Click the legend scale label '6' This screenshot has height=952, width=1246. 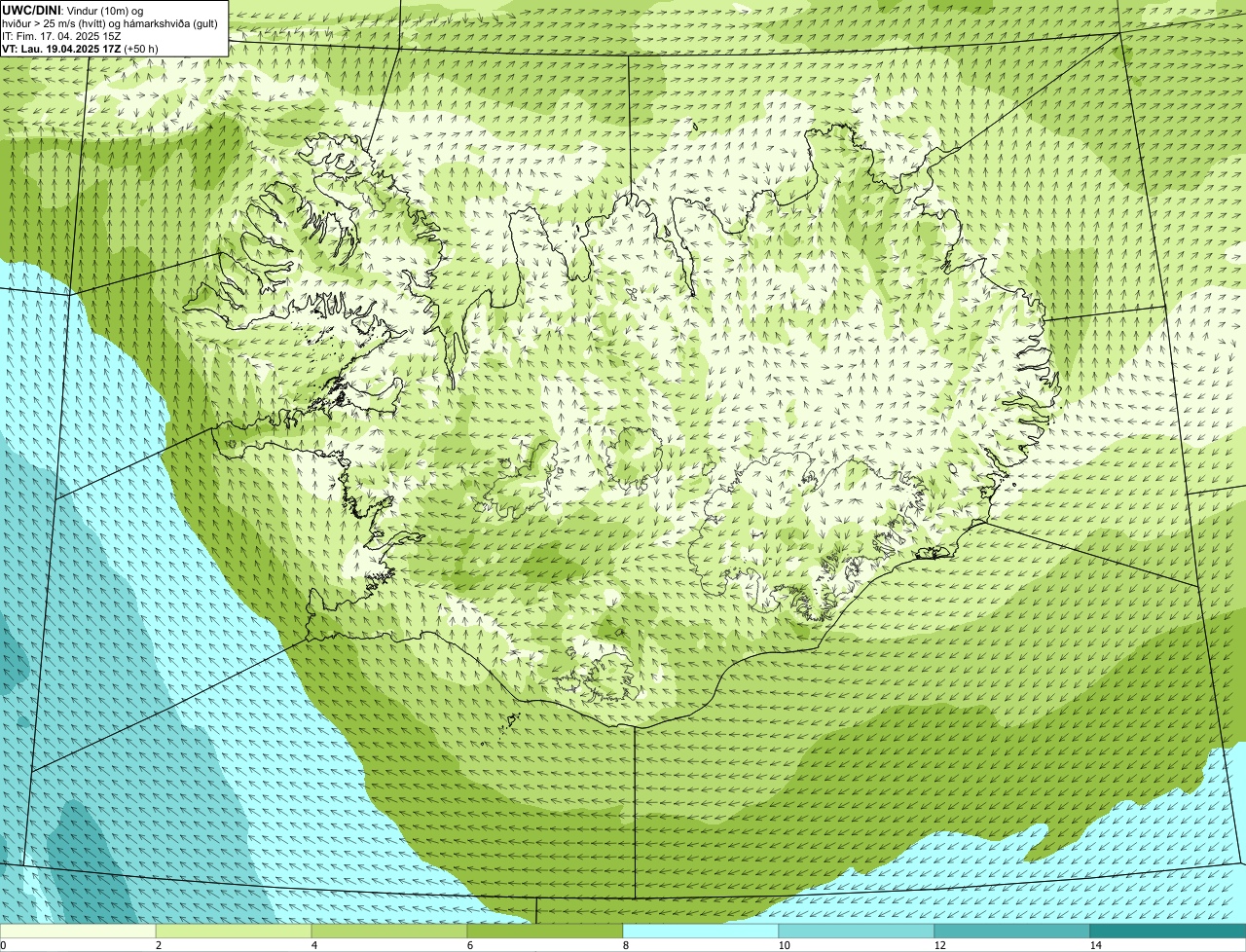[x=469, y=945]
